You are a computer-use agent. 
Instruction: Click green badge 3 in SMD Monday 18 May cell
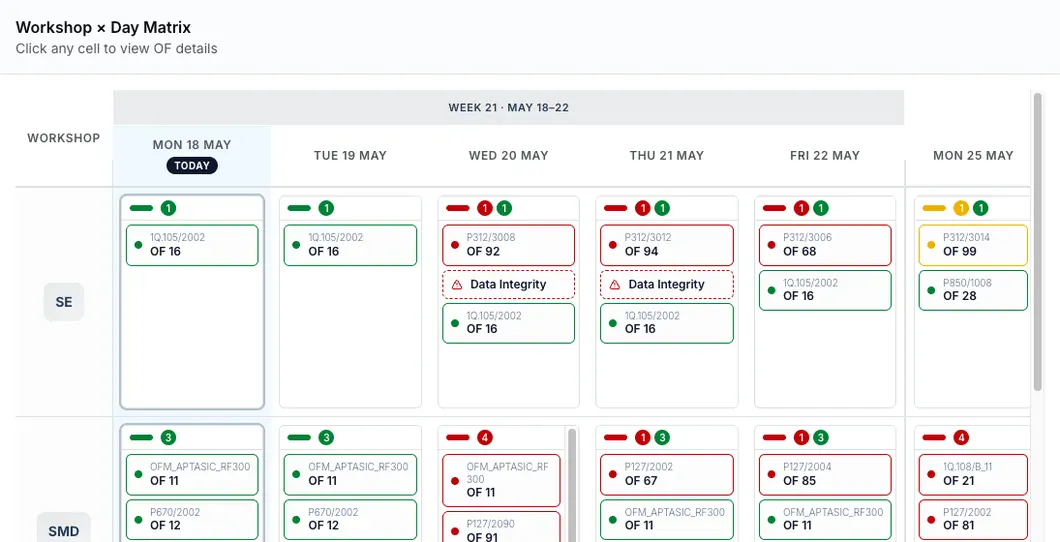click(168, 437)
